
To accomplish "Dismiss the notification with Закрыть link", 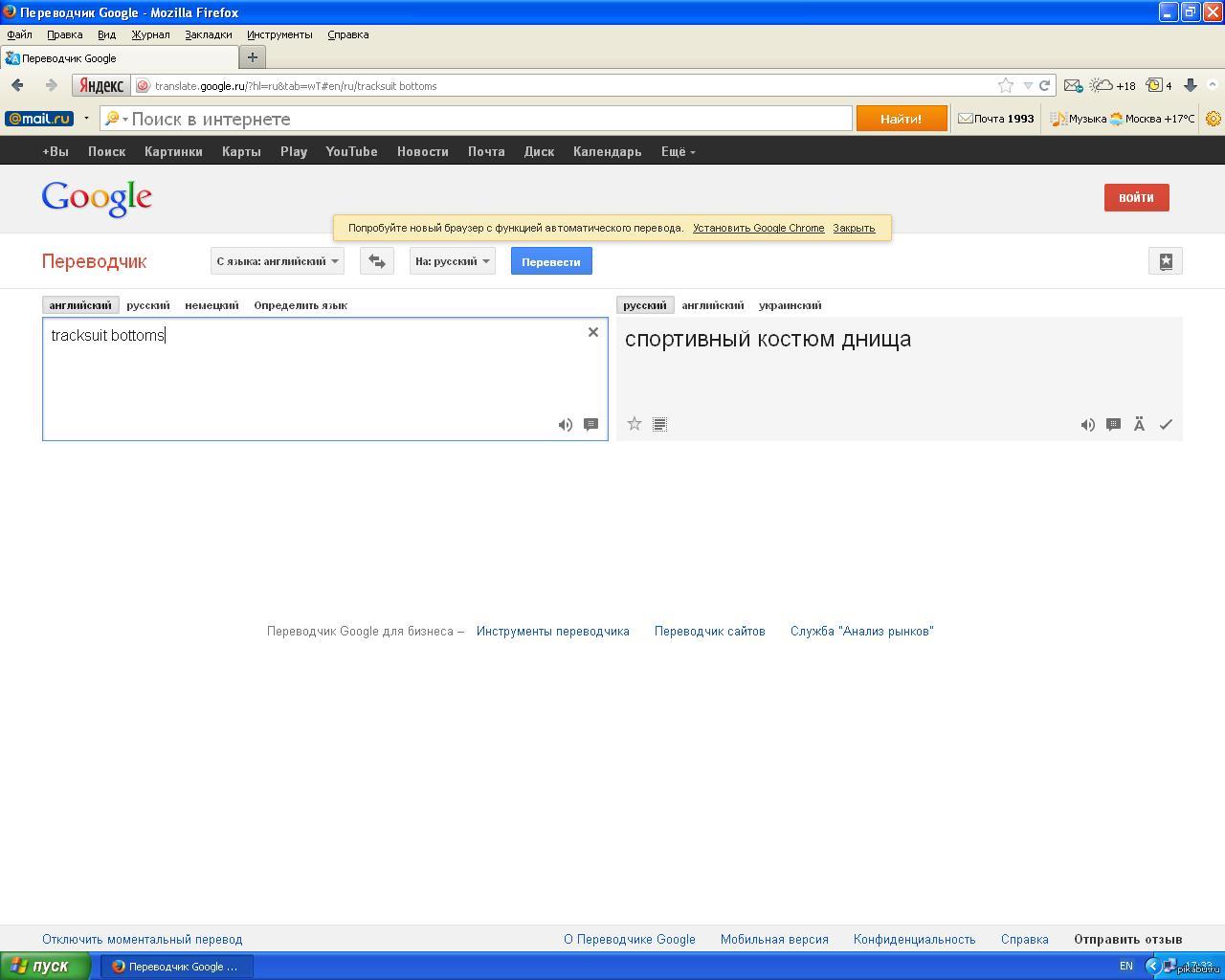I will pos(854,228).
